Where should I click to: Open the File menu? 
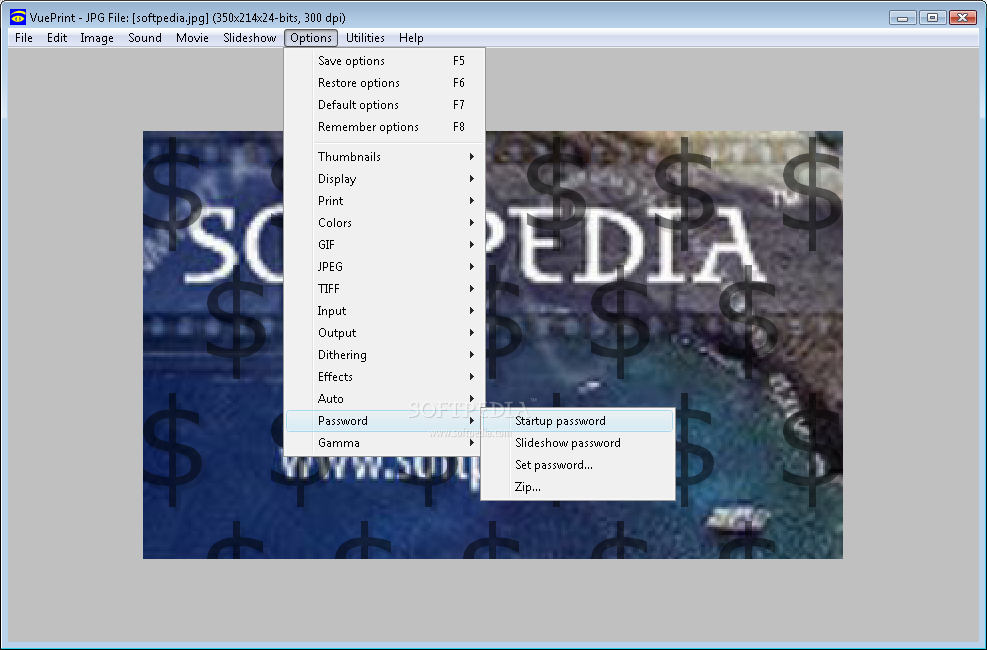(23, 38)
